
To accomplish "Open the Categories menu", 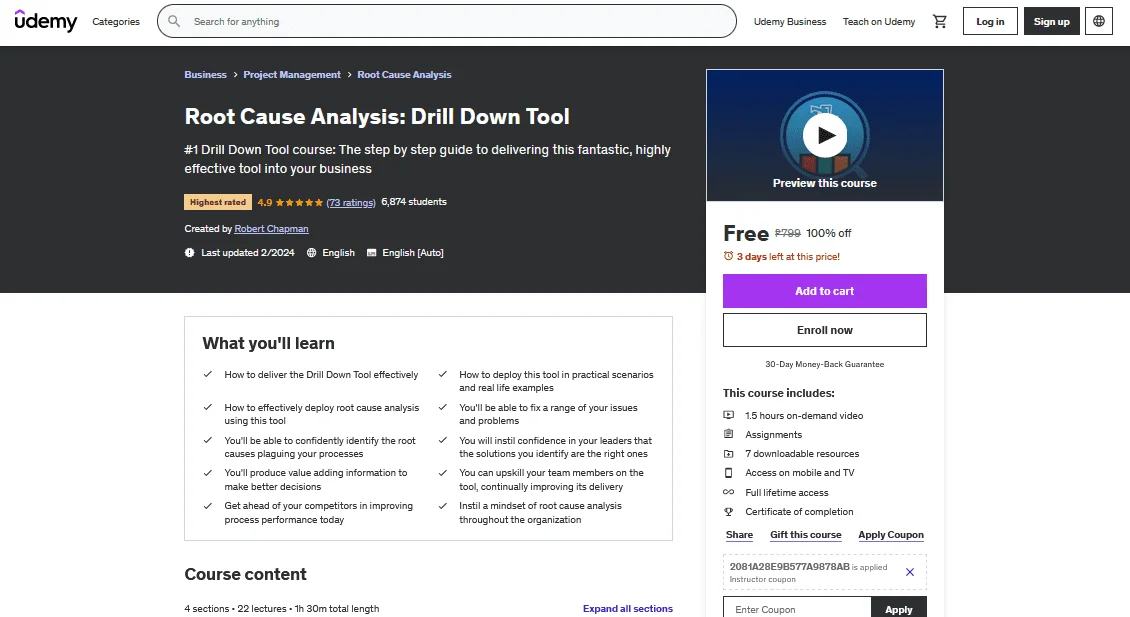I will click(116, 22).
